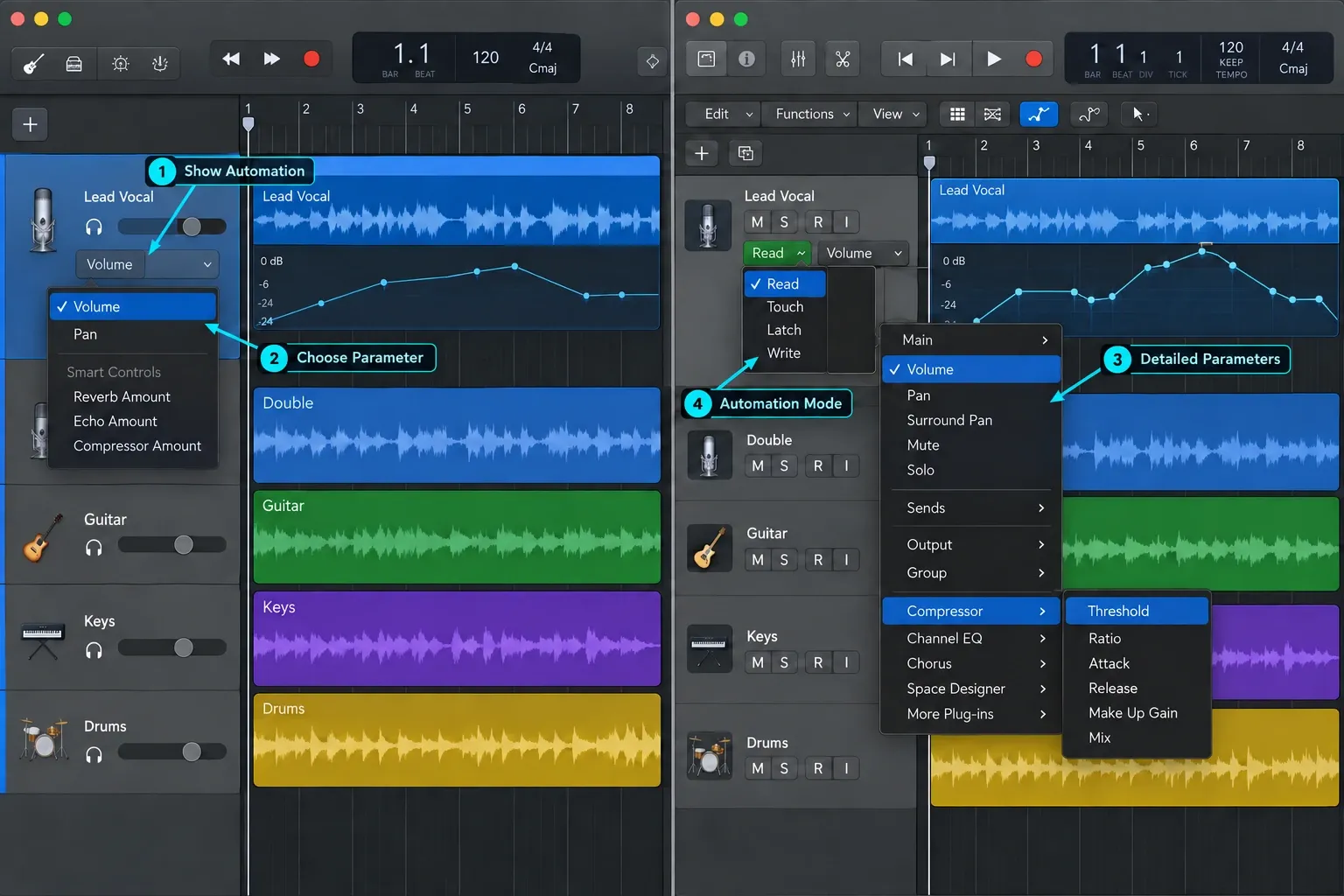This screenshot has width=1344, height=896.
Task: Record-enable the Double track in Logic
Action: 818,465
